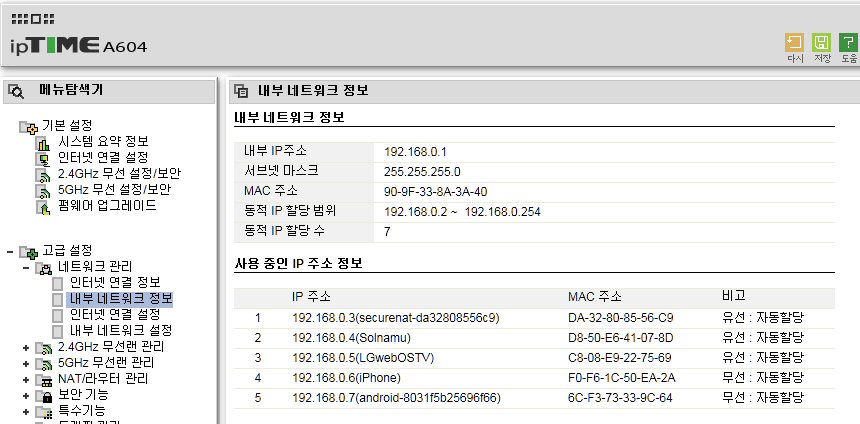Image resolution: width=860 pixels, height=424 pixels.
Task: Click the 메뉴탐색기 search icon
Action: pyautogui.click(x=16, y=92)
